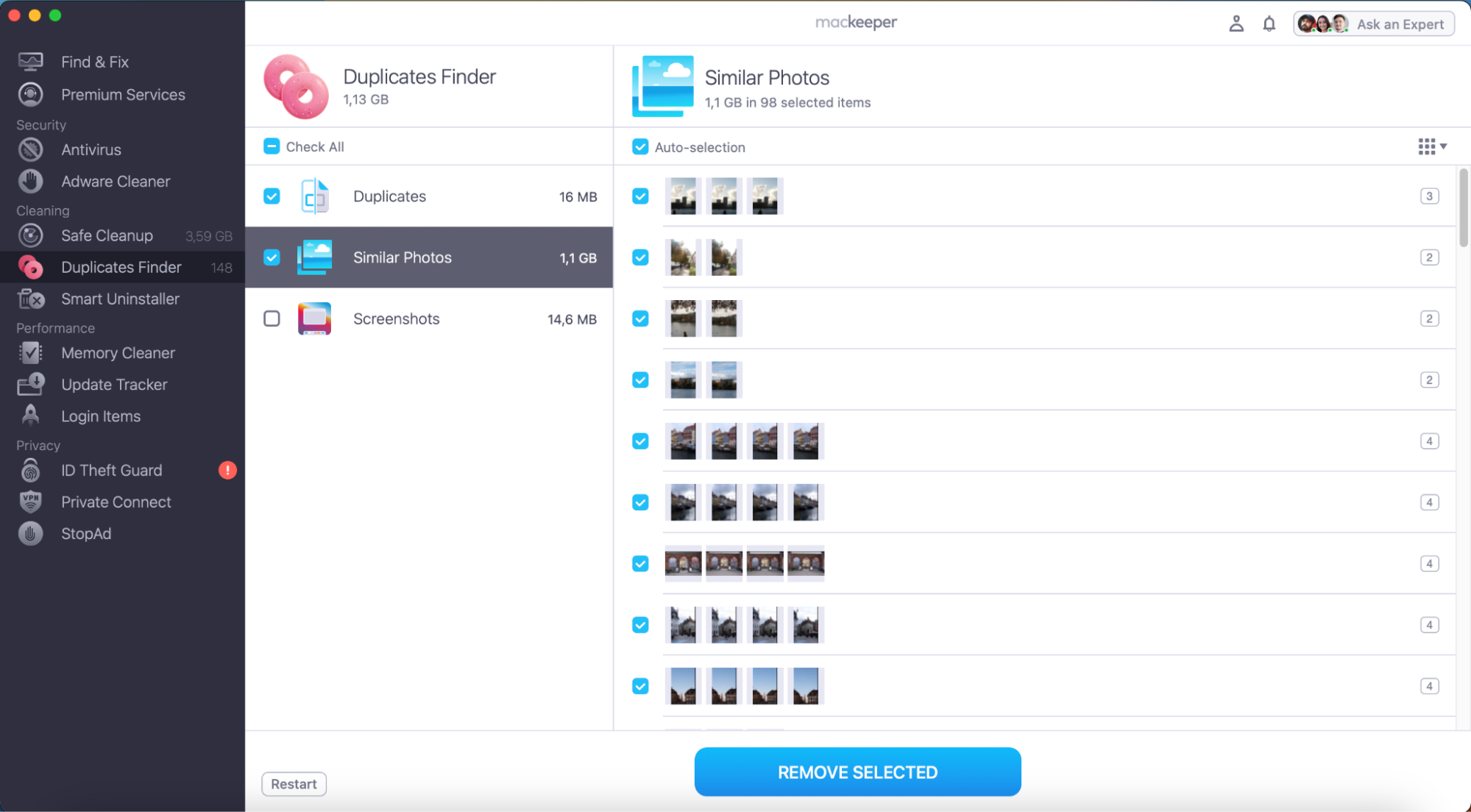This screenshot has height=812, width=1471.
Task: Open Safe Cleanup icon
Action: [30, 235]
